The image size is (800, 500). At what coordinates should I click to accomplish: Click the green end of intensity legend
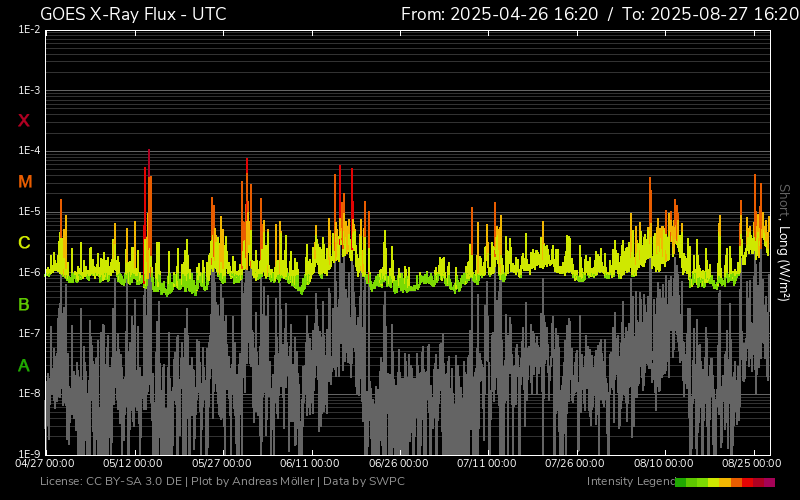pos(682,482)
